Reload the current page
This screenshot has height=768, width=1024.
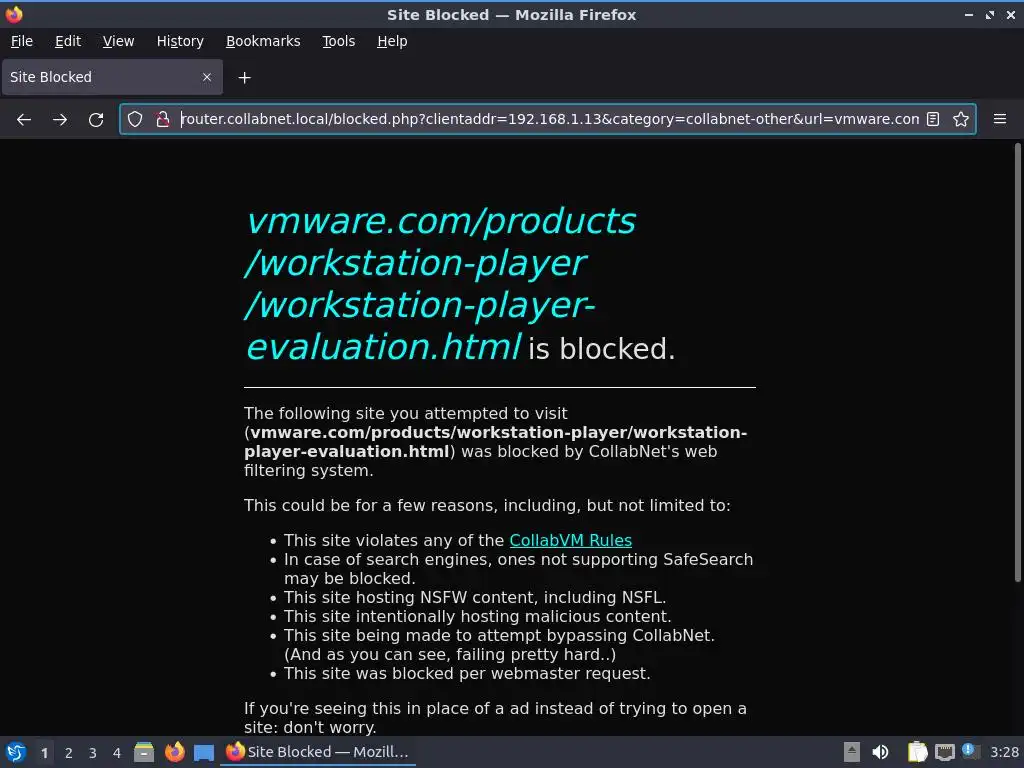[x=96, y=120]
